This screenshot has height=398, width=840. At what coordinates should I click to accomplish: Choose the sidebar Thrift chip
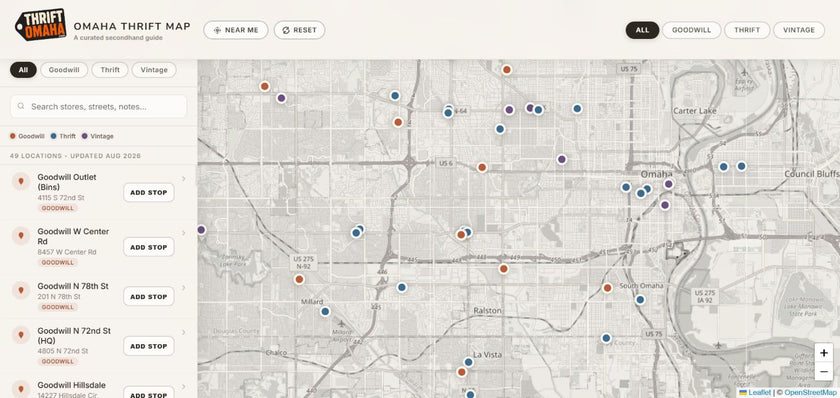click(x=110, y=70)
